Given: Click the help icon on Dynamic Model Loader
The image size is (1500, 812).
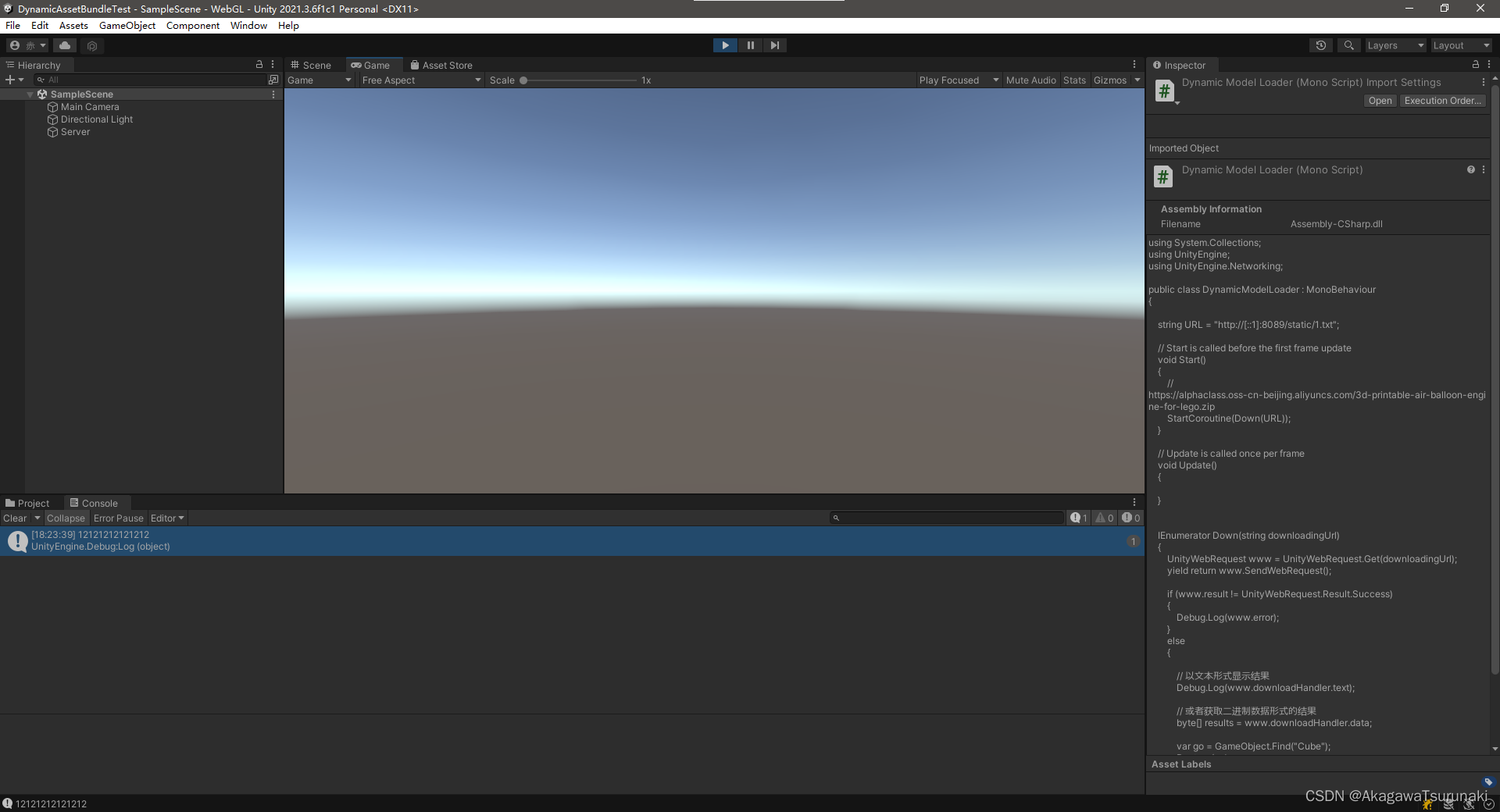Looking at the screenshot, I should tap(1470, 169).
